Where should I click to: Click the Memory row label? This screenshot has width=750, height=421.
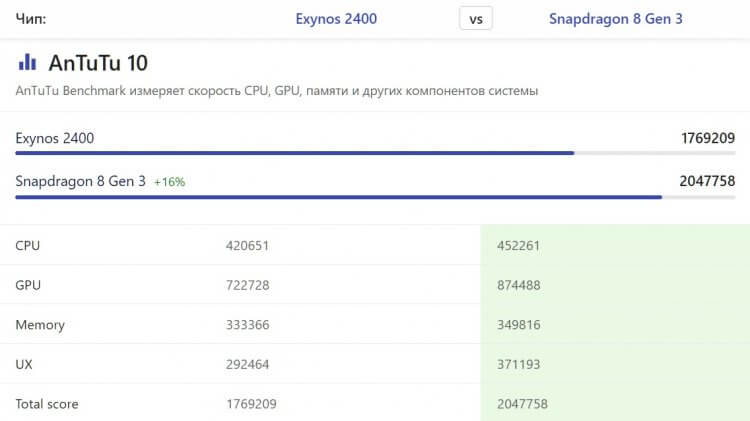coord(40,325)
